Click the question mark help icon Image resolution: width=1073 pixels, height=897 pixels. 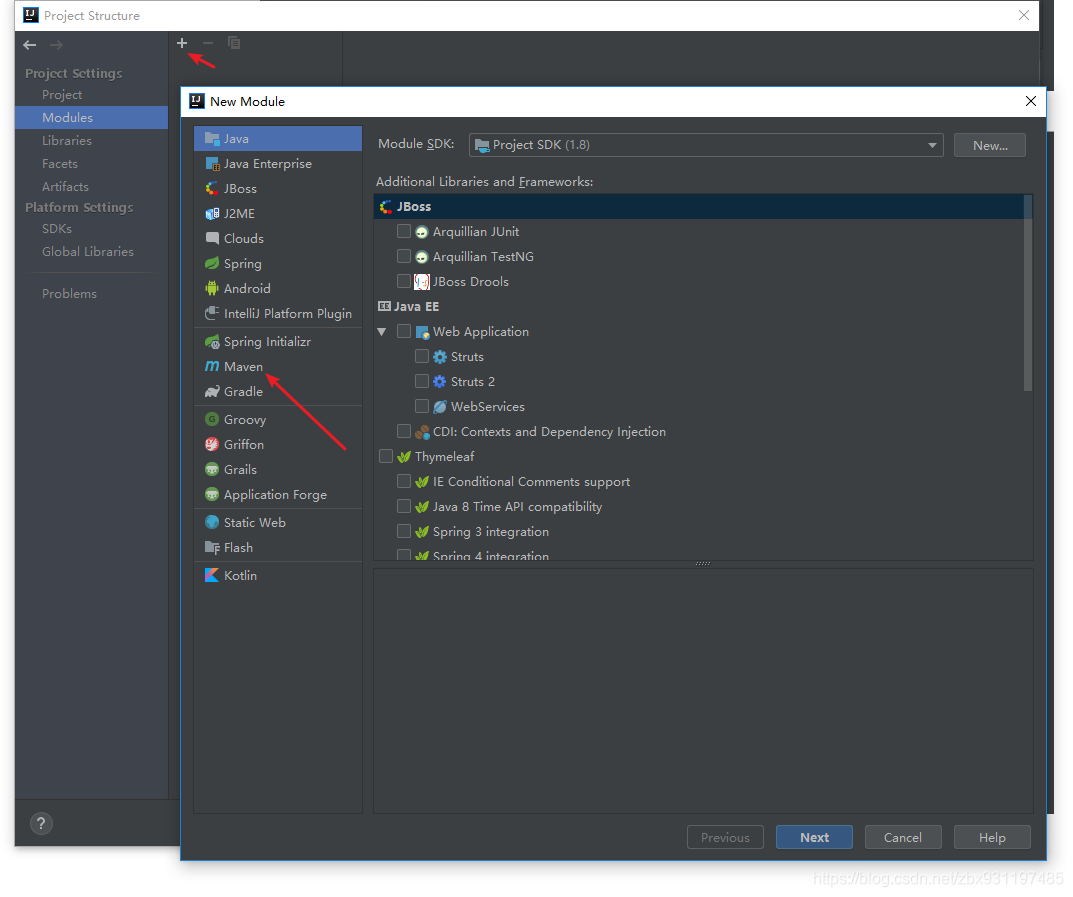(41, 823)
